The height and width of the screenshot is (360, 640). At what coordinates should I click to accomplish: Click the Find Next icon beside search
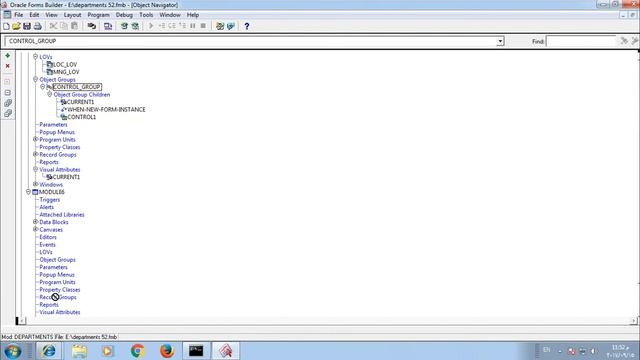pos(624,41)
